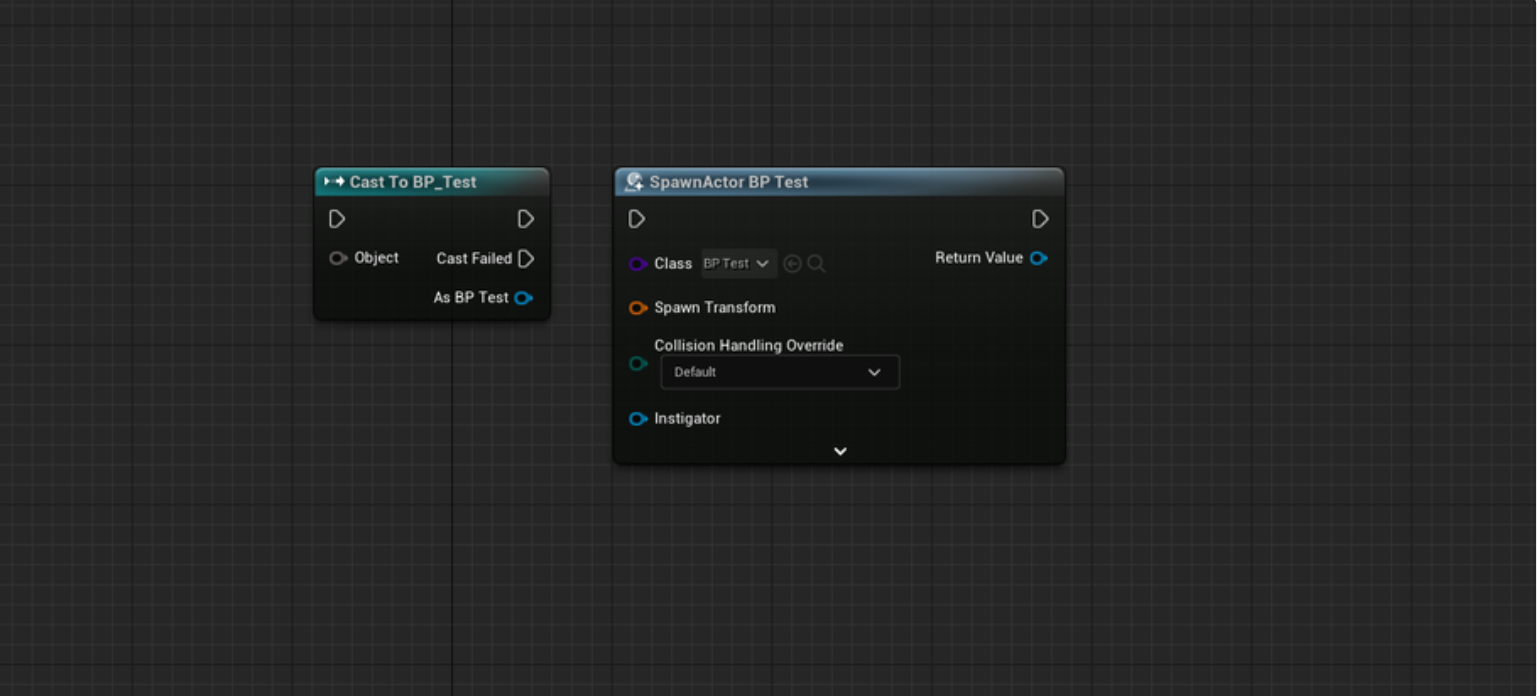
Task: Click the orange Spawn Transform pin
Action: point(637,308)
